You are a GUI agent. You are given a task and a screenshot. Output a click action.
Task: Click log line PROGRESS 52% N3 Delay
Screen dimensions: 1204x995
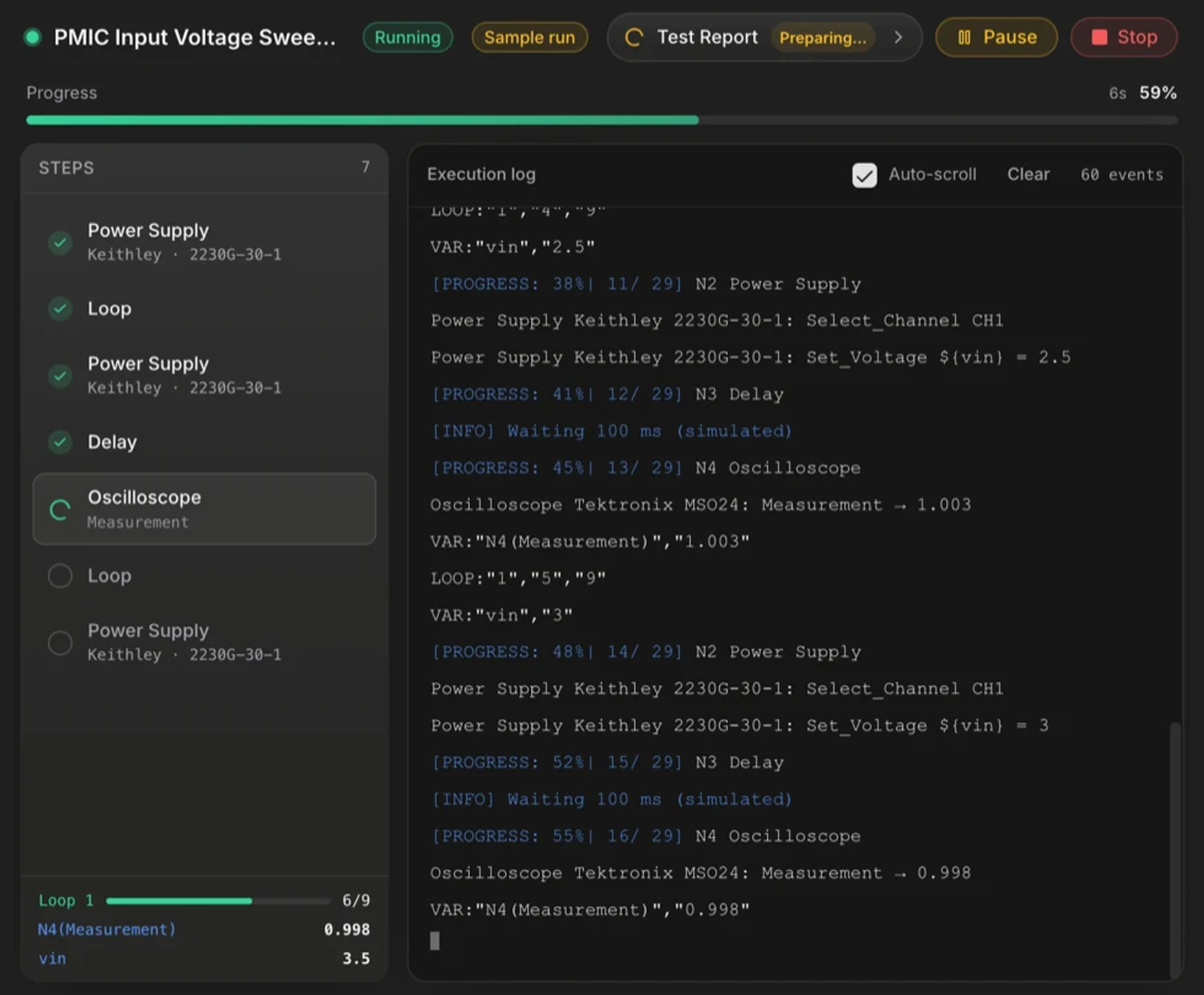coord(608,763)
